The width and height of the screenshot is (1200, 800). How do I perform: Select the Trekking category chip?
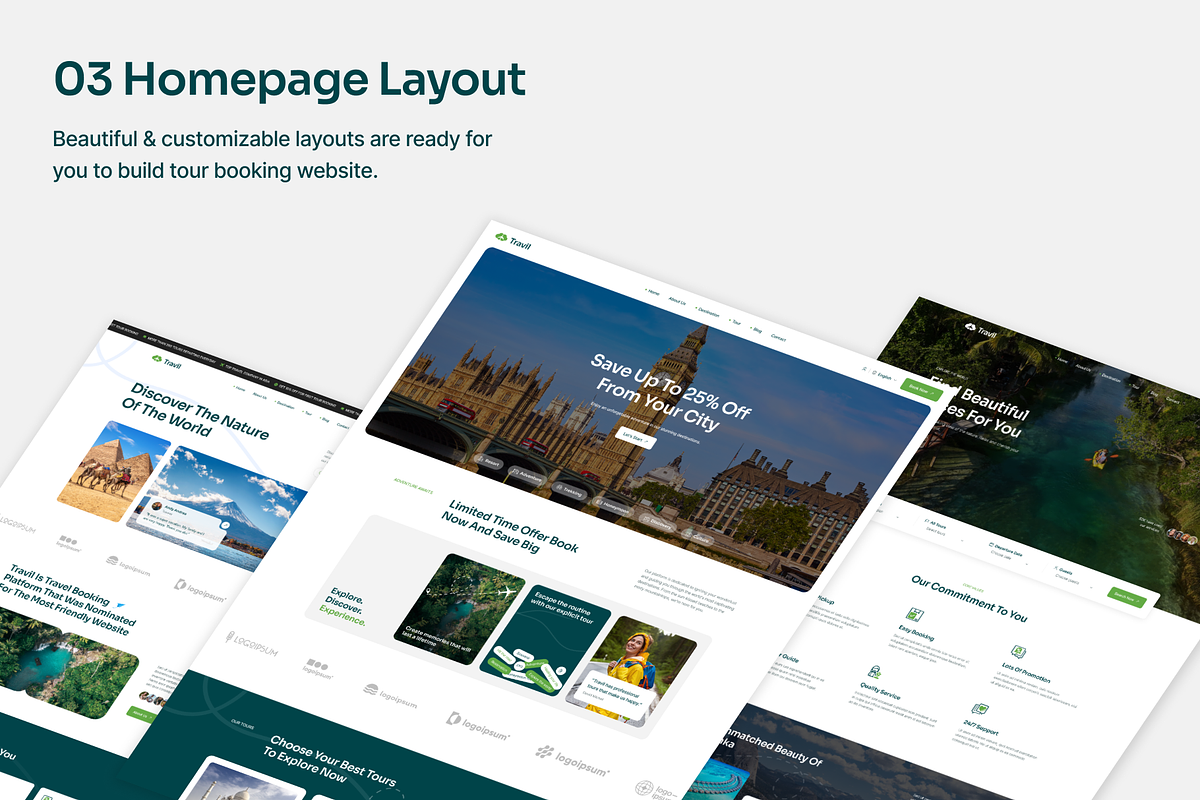point(568,491)
